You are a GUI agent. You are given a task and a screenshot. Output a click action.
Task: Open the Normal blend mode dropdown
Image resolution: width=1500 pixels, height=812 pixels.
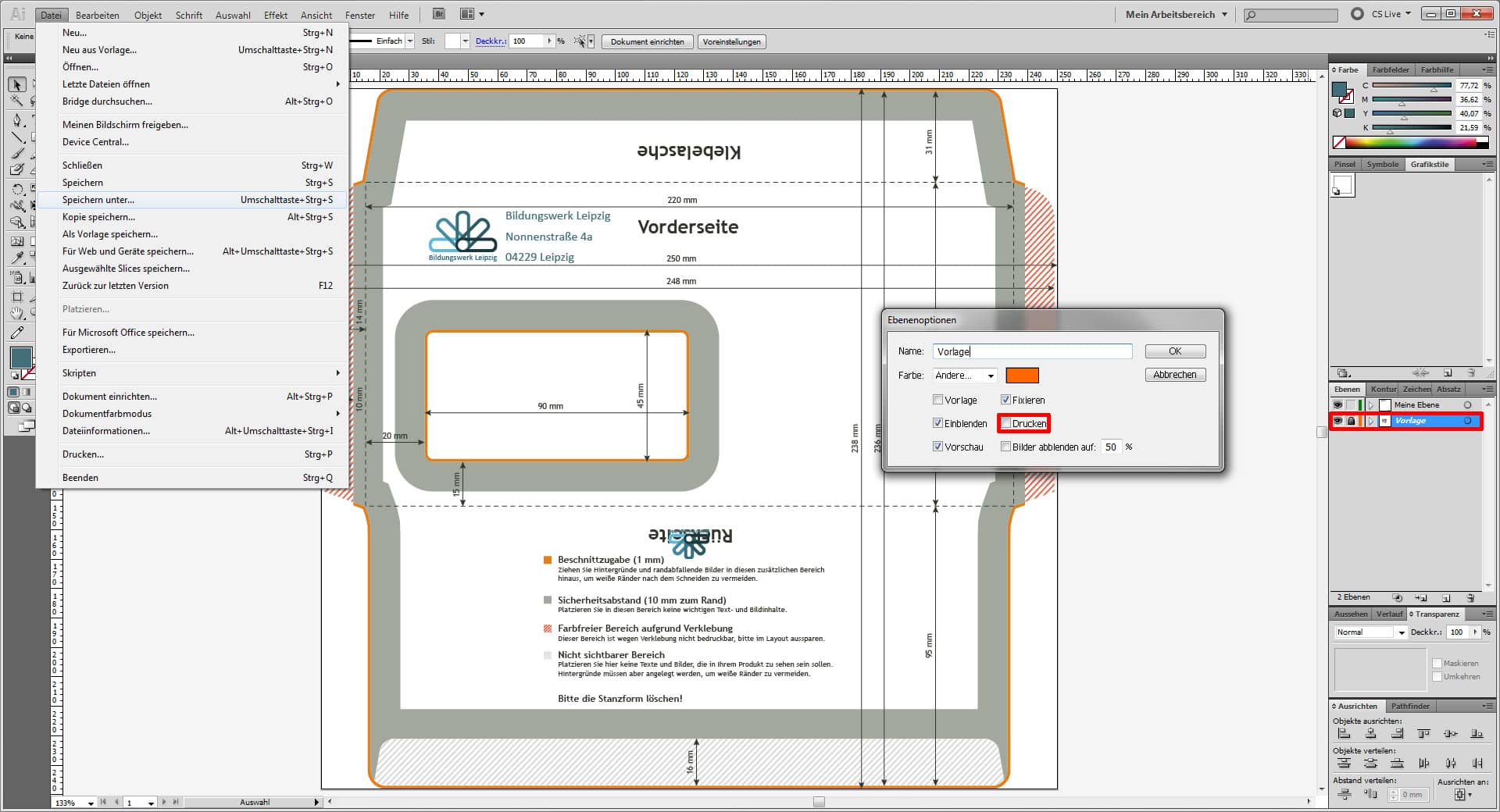[1370, 632]
